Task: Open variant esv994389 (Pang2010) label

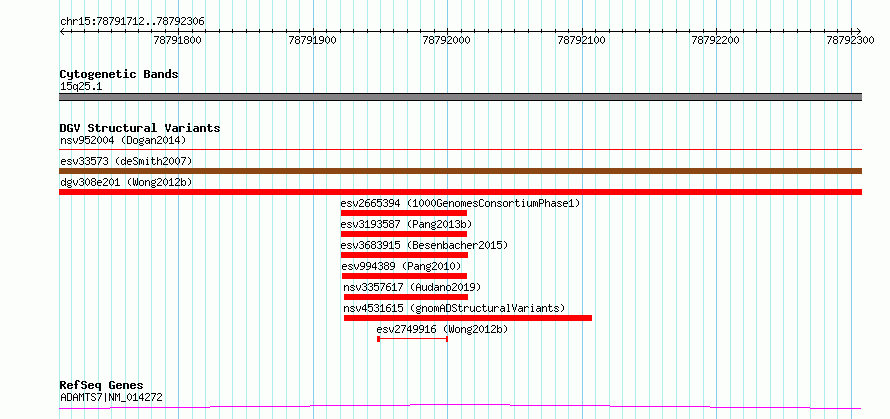Action: pyautogui.click(x=401, y=266)
